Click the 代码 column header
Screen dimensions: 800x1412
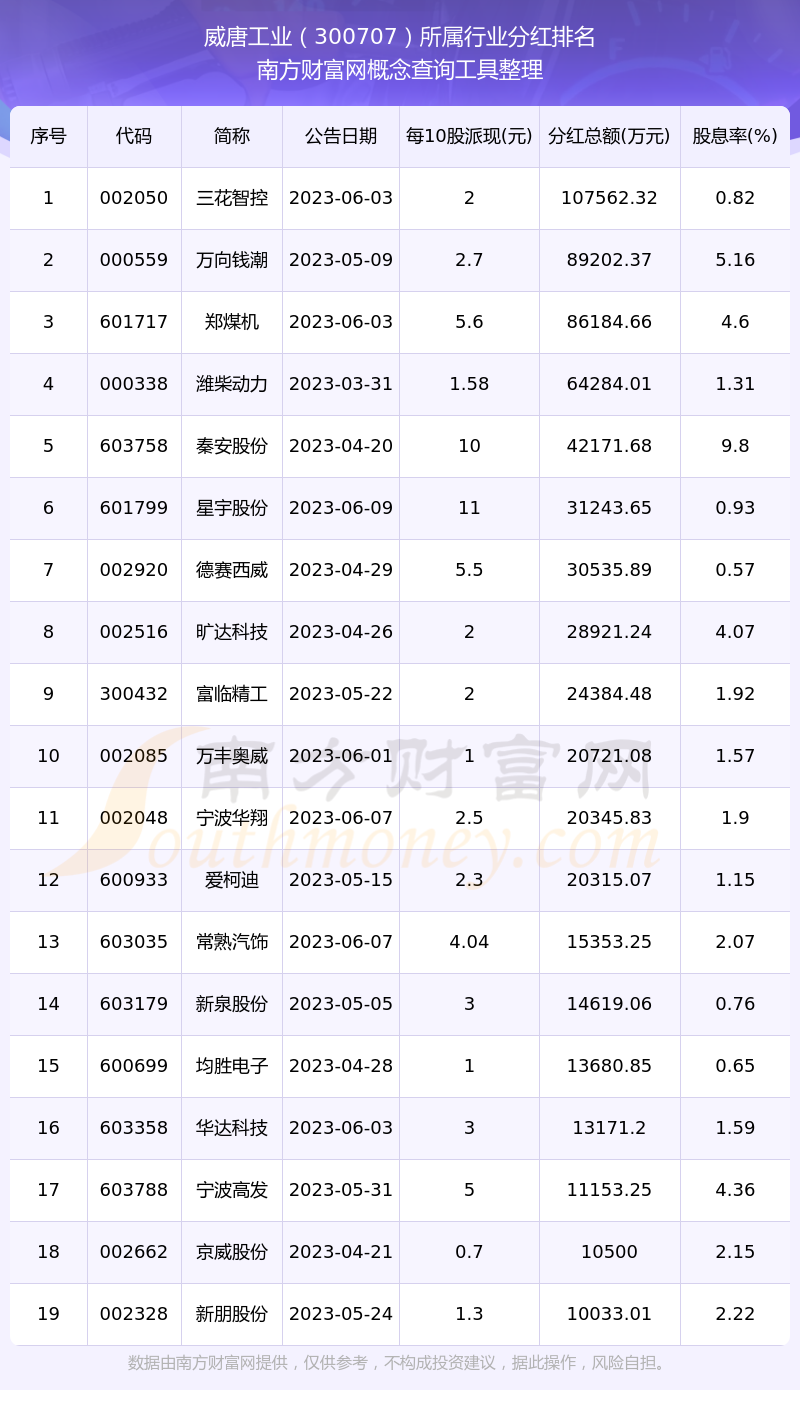pyautogui.click(x=134, y=136)
